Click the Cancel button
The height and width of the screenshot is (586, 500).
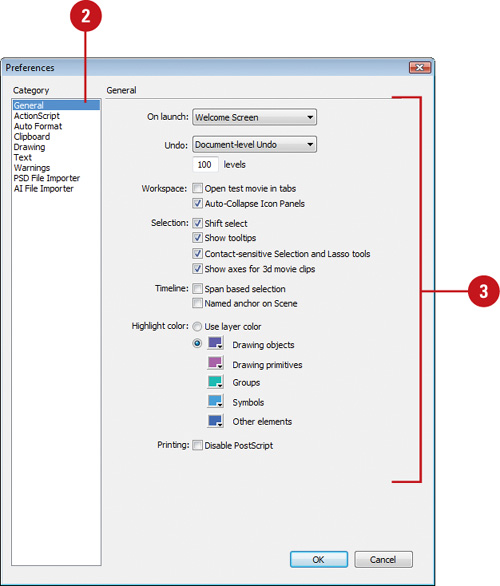tap(383, 559)
